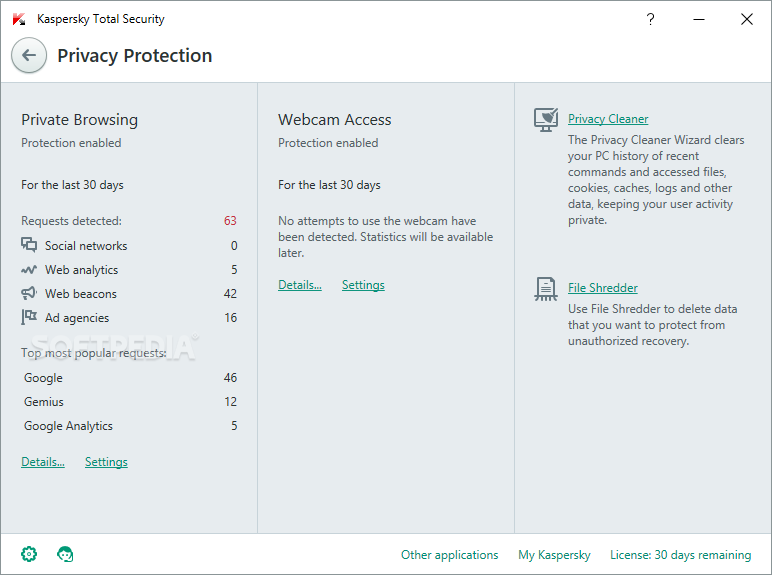The image size is (772, 575).
Task: Click the Social networks chat bubble icon
Action: [x=29, y=245]
